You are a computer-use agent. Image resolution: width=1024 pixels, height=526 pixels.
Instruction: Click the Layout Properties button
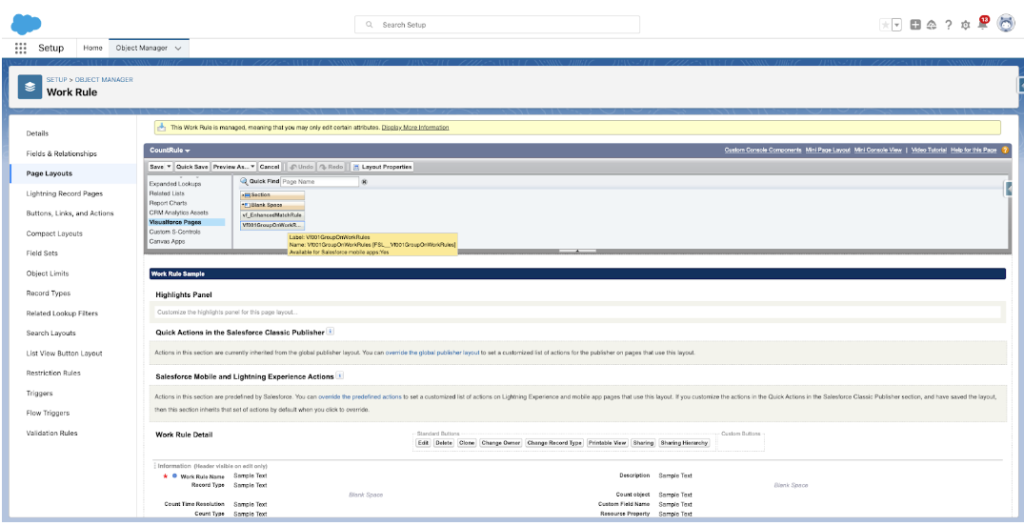[x=382, y=167]
